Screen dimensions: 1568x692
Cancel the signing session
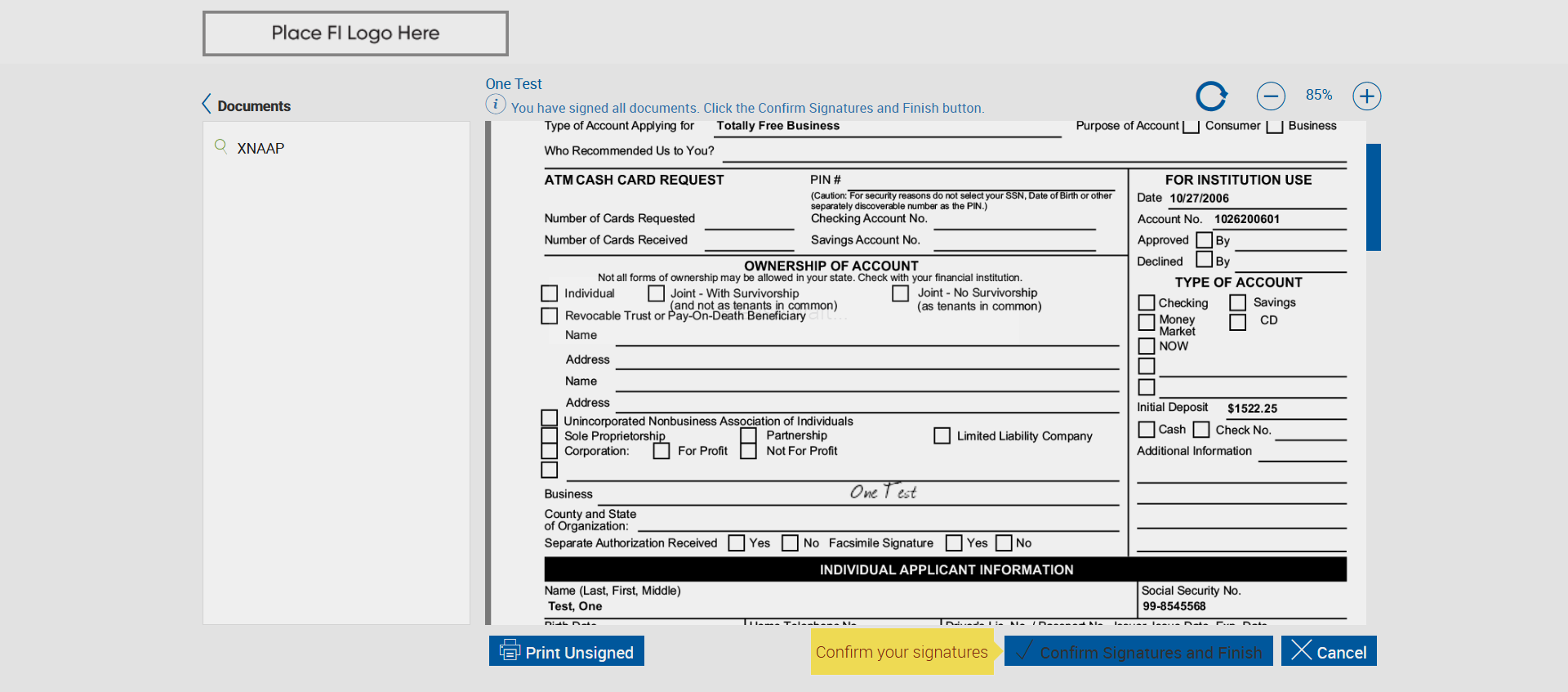click(x=1329, y=651)
